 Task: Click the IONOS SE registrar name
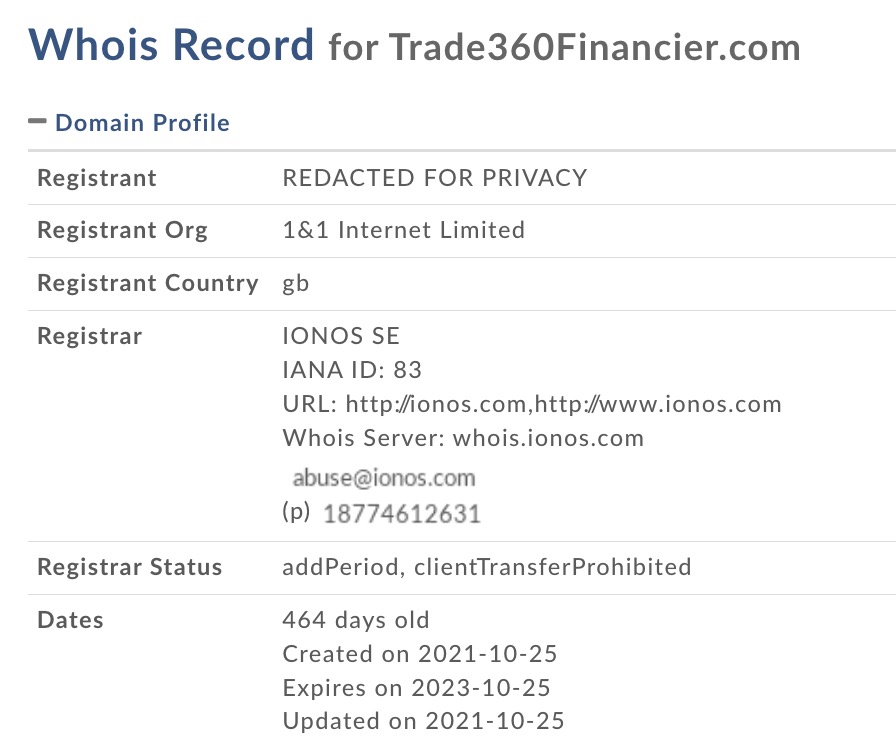coord(341,337)
